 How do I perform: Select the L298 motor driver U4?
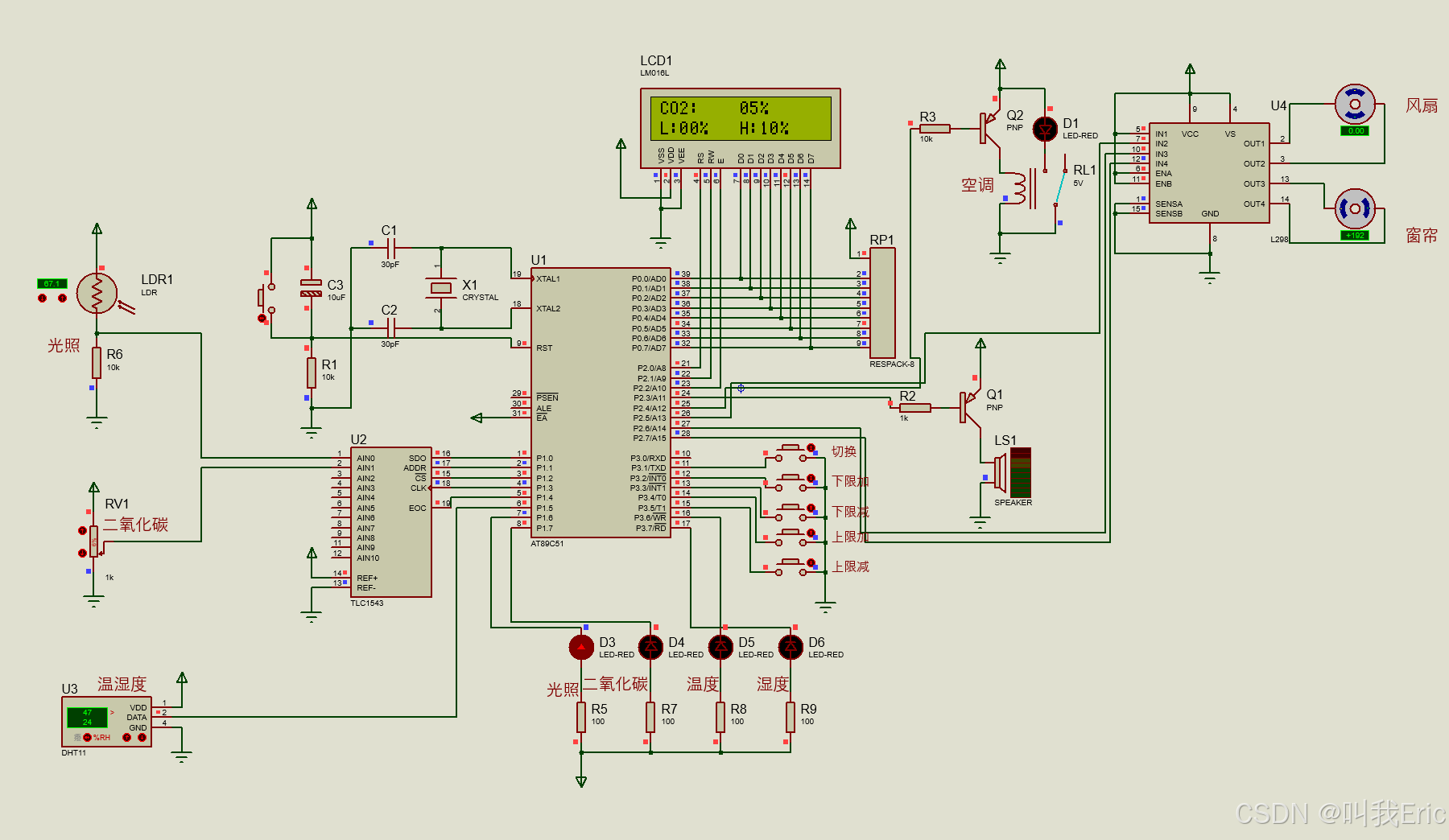(1209, 173)
